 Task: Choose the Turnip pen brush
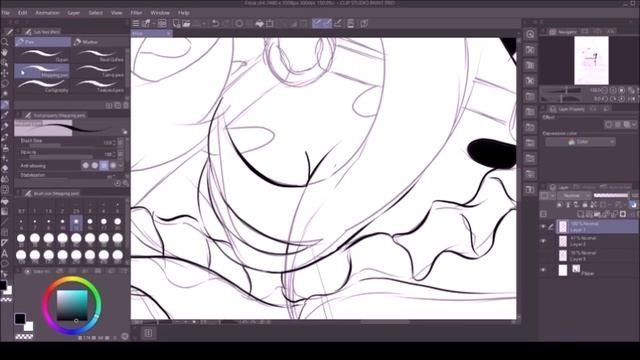(x=98, y=71)
